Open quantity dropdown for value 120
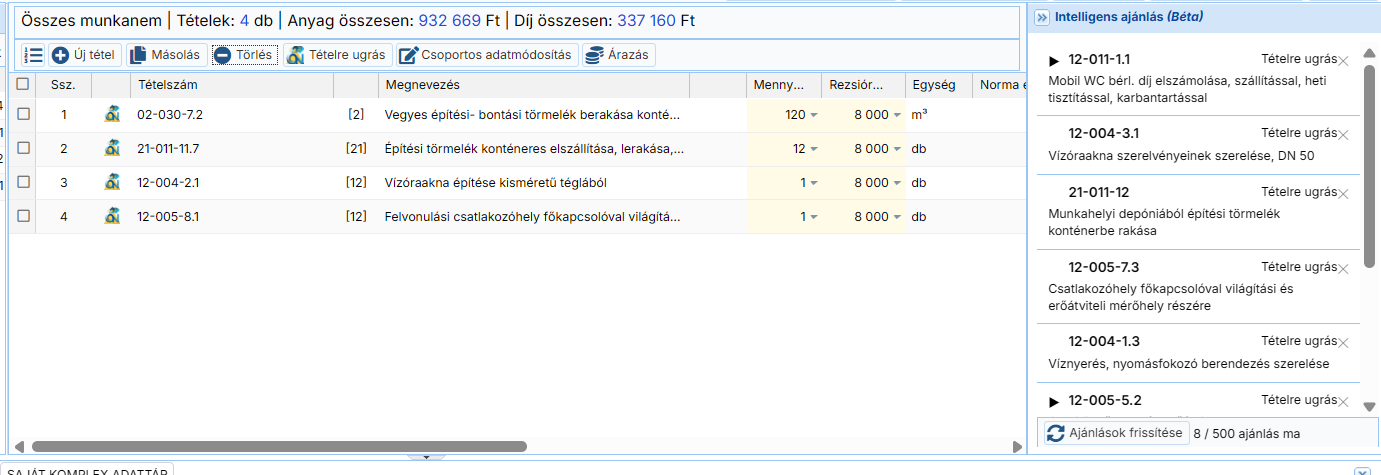The height and width of the screenshot is (475, 1381). (814, 115)
